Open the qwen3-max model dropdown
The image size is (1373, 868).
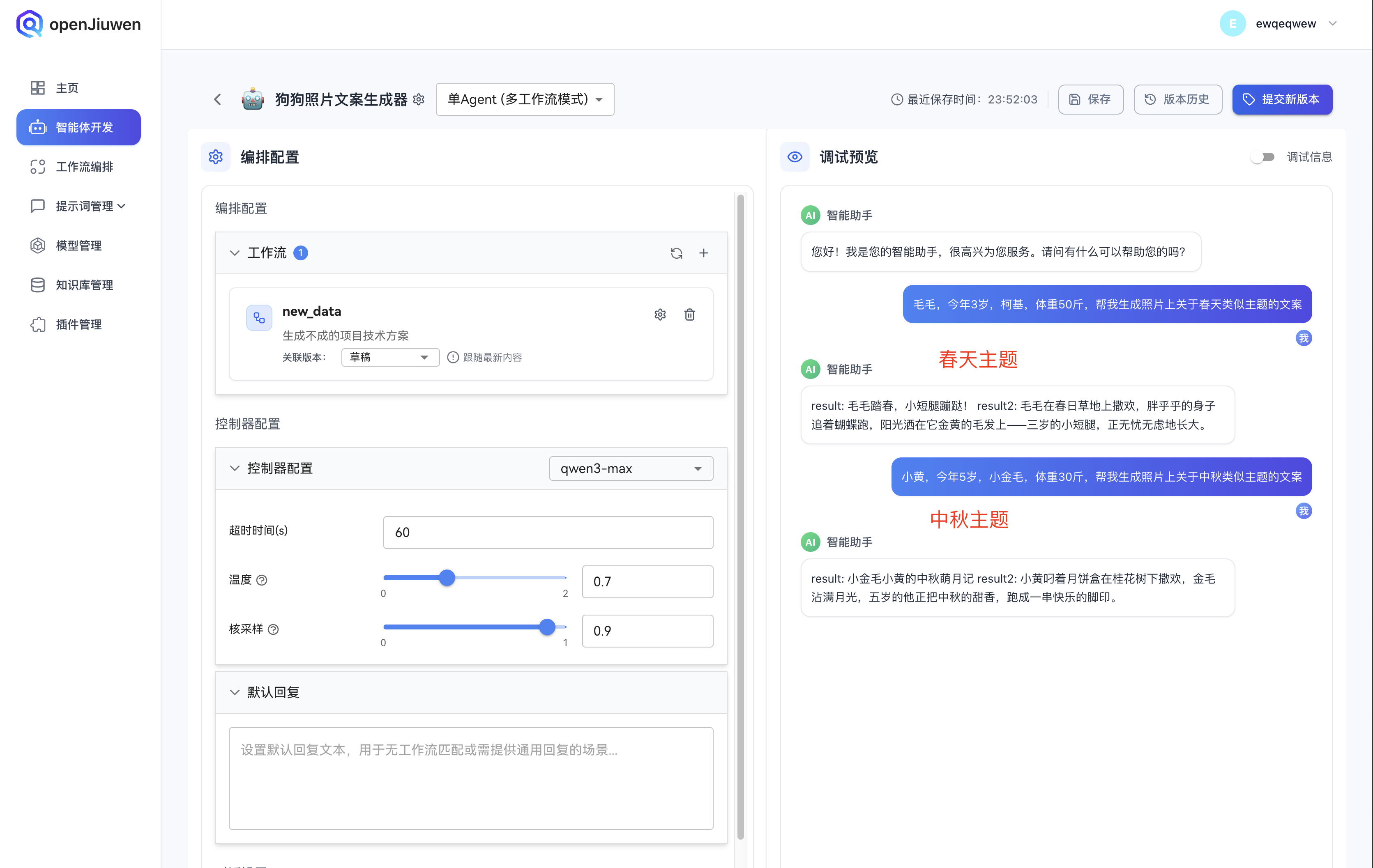(x=630, y=468)
